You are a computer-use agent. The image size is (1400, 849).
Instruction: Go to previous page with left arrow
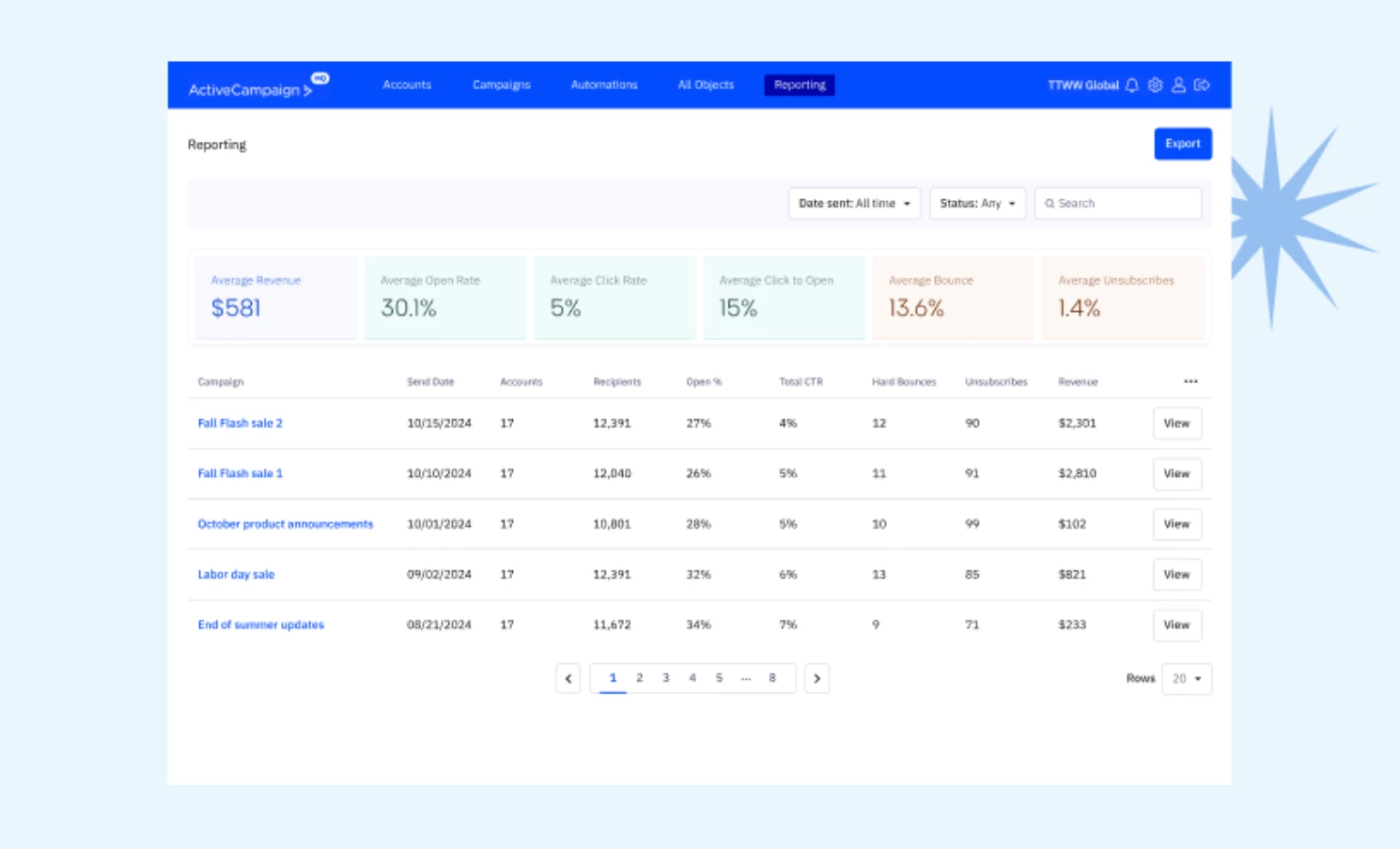tap(568, 678)
